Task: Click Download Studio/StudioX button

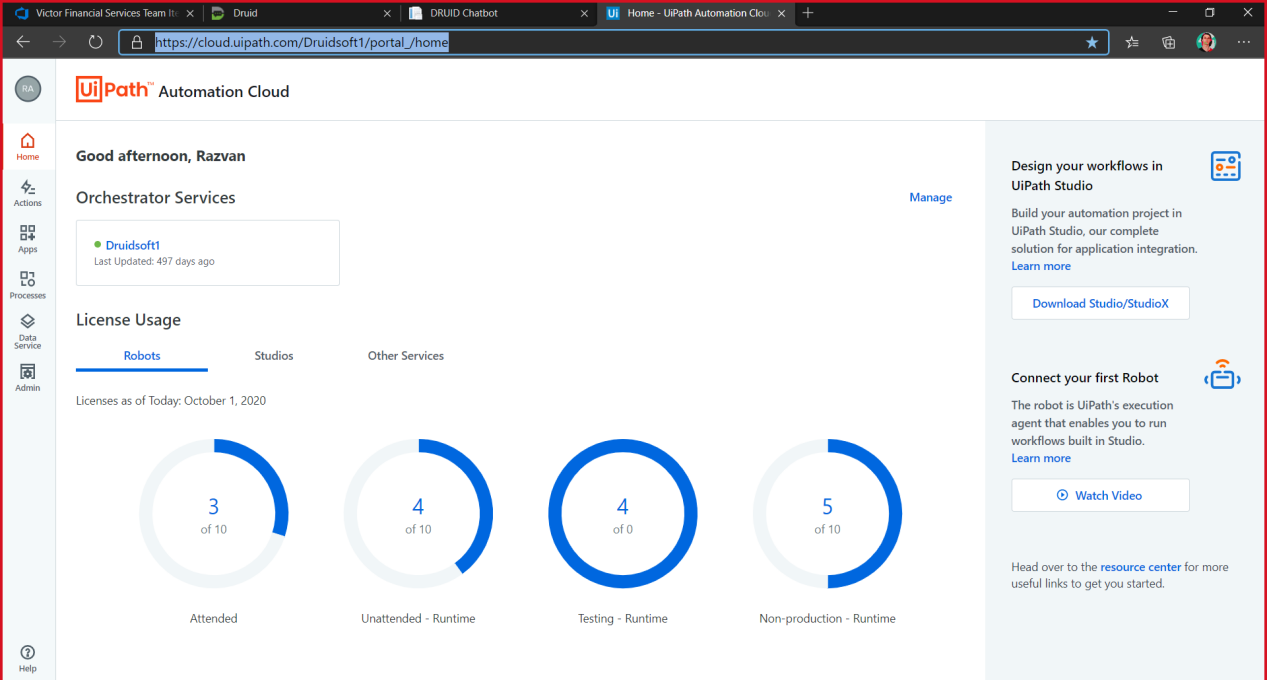Action: point(1100,303)
